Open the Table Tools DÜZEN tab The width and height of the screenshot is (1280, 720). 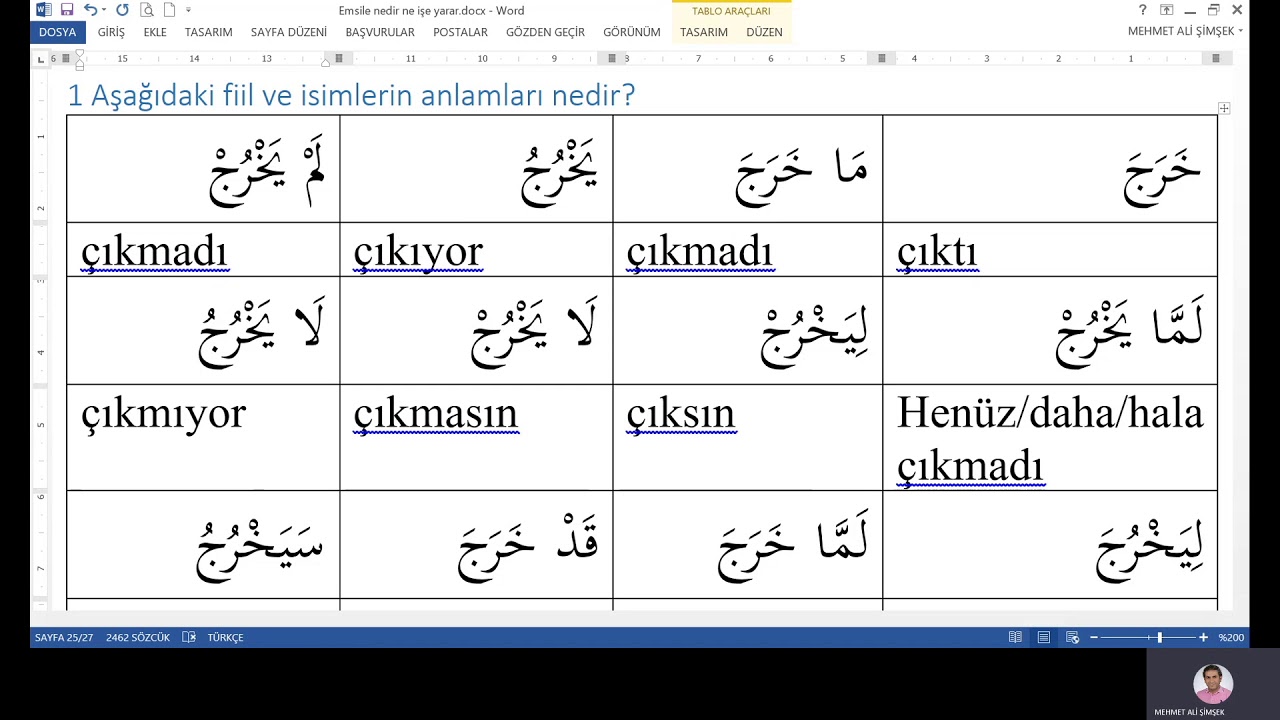[x=764, y=32]
